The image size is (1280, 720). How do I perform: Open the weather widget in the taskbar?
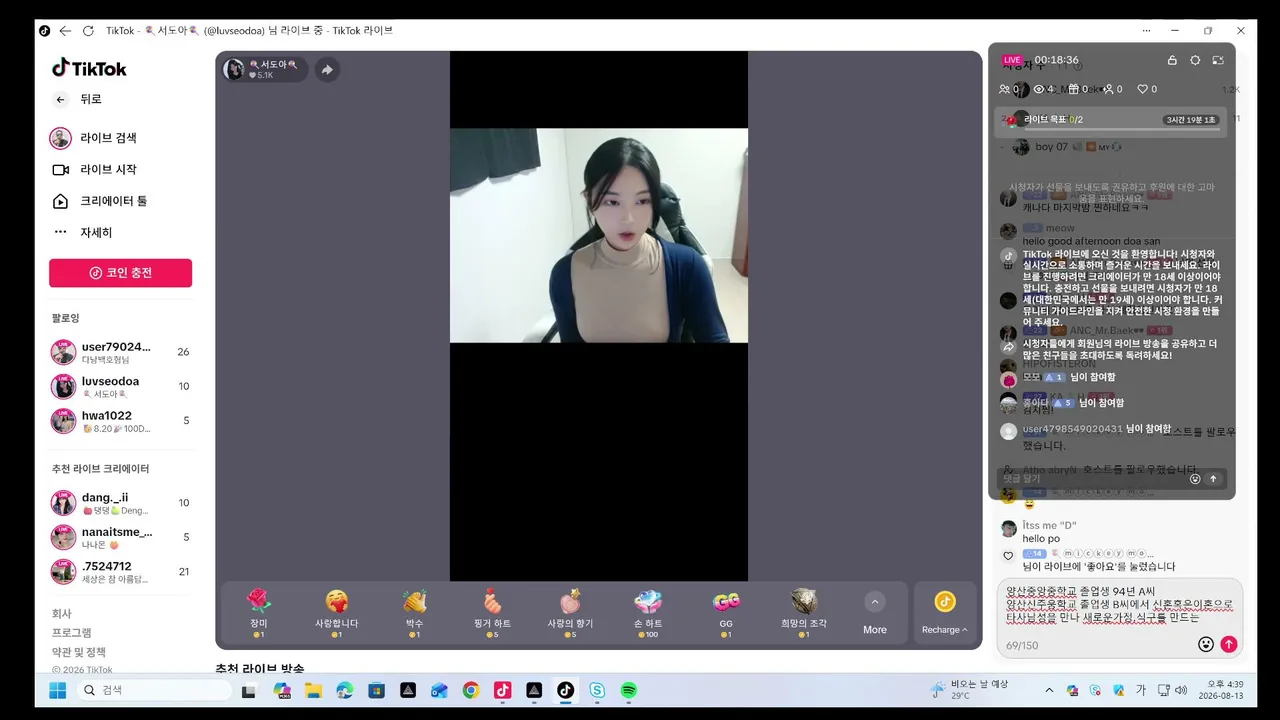(x=969, y=690)
